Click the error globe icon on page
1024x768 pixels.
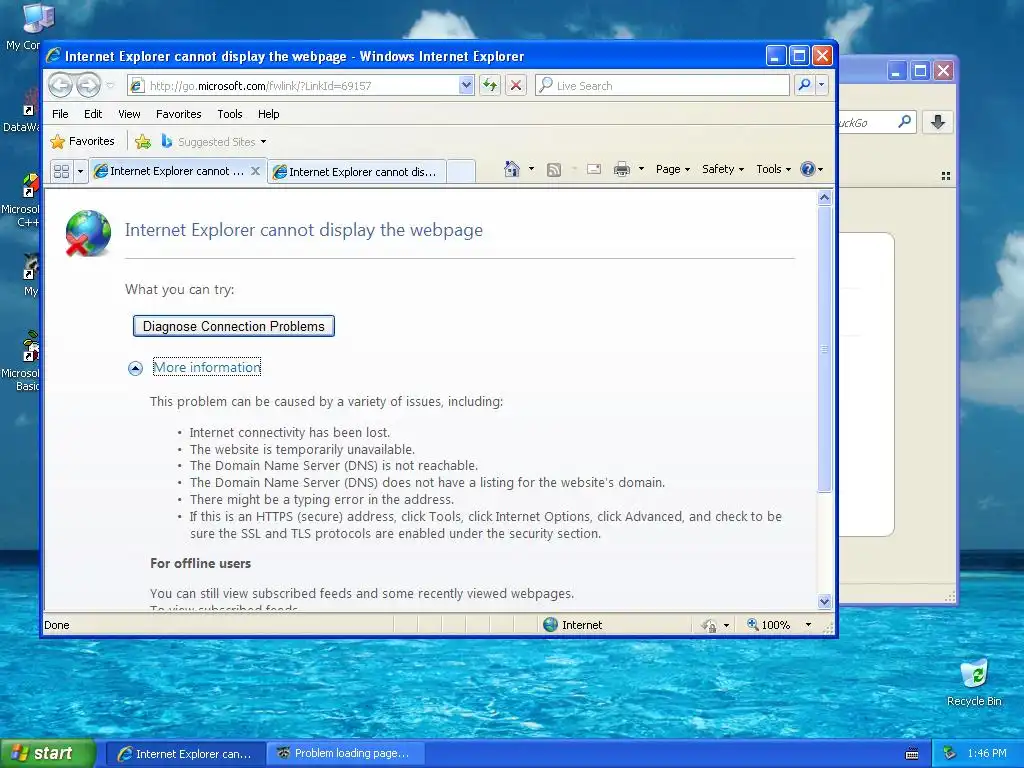[88, 233]
